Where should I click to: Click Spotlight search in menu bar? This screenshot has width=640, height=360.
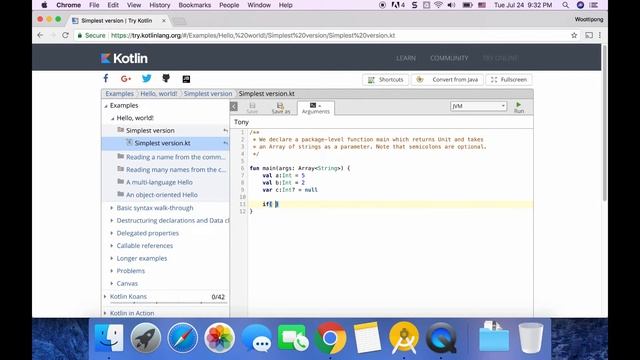[565, 5]
